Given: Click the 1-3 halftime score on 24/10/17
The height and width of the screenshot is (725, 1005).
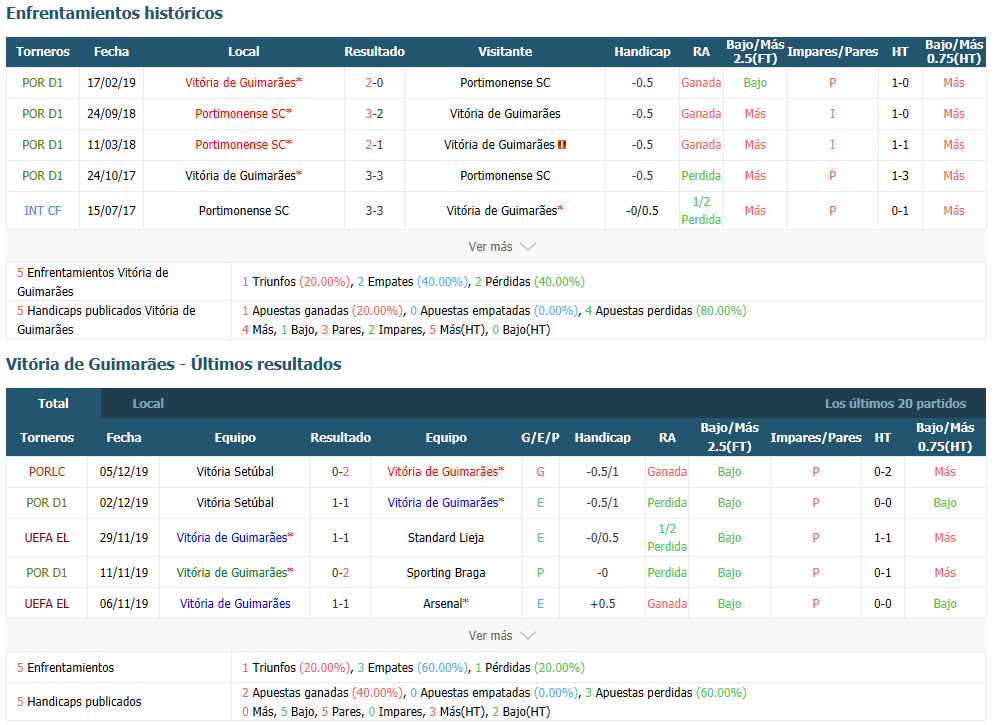Looking at the screenshot, I should [900, 176].
